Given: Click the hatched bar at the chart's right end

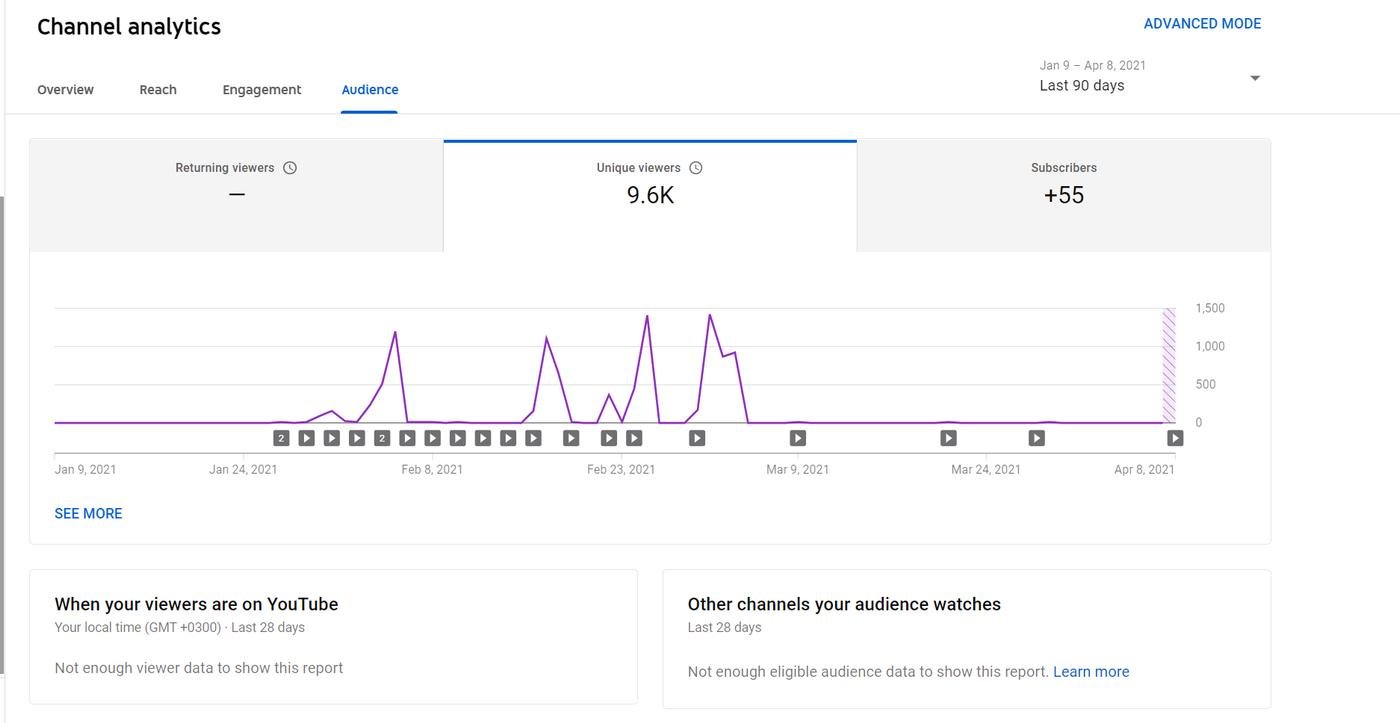Looking at the screenshot, I should [x=1168, y=366].
